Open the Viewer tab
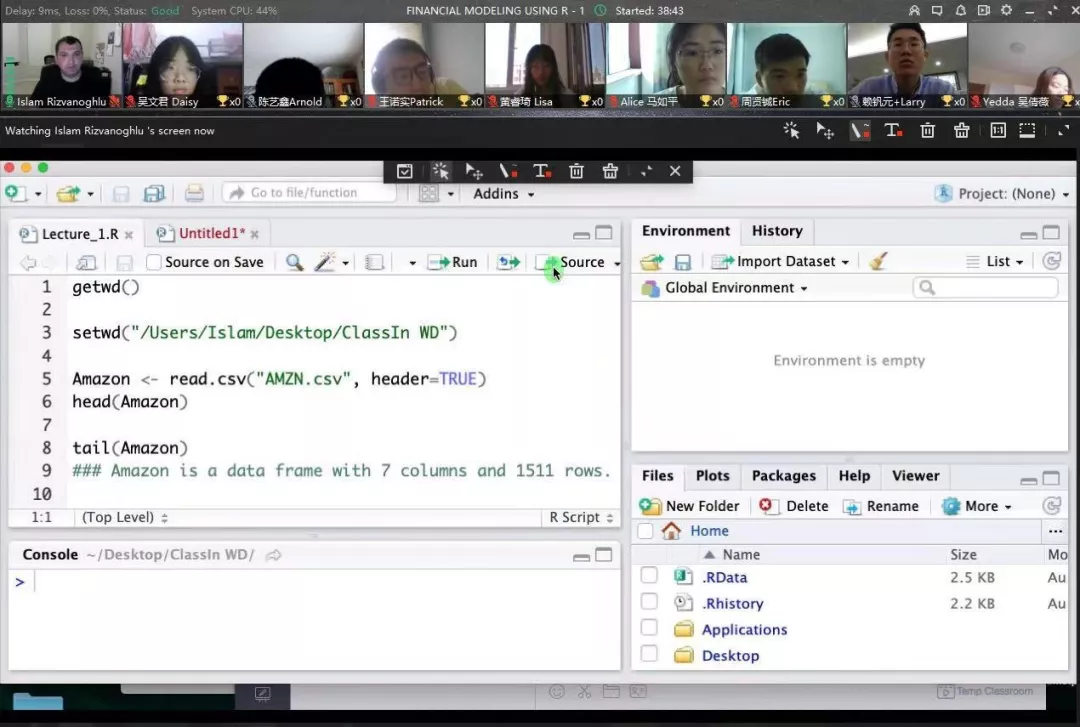The image size is (1080, 727). [x=915, y=475]
